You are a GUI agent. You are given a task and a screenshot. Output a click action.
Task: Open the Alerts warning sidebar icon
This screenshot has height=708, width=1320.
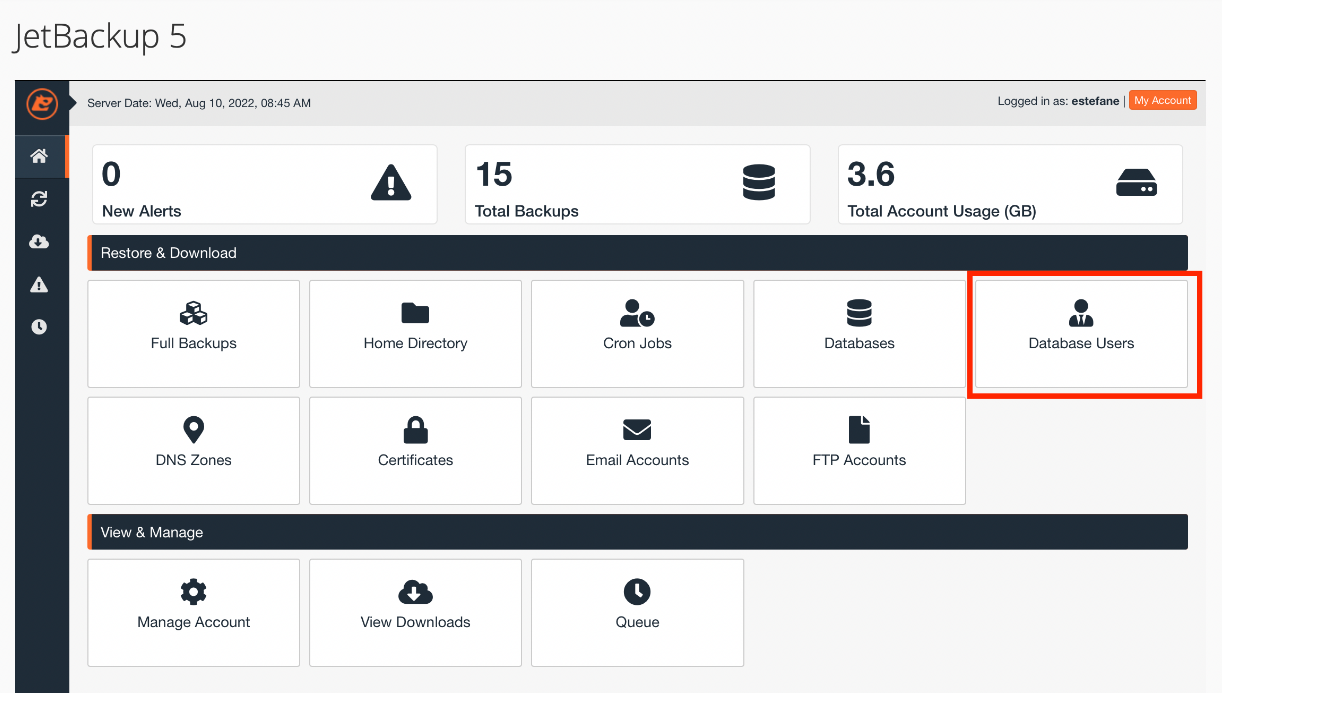[39, 285]
